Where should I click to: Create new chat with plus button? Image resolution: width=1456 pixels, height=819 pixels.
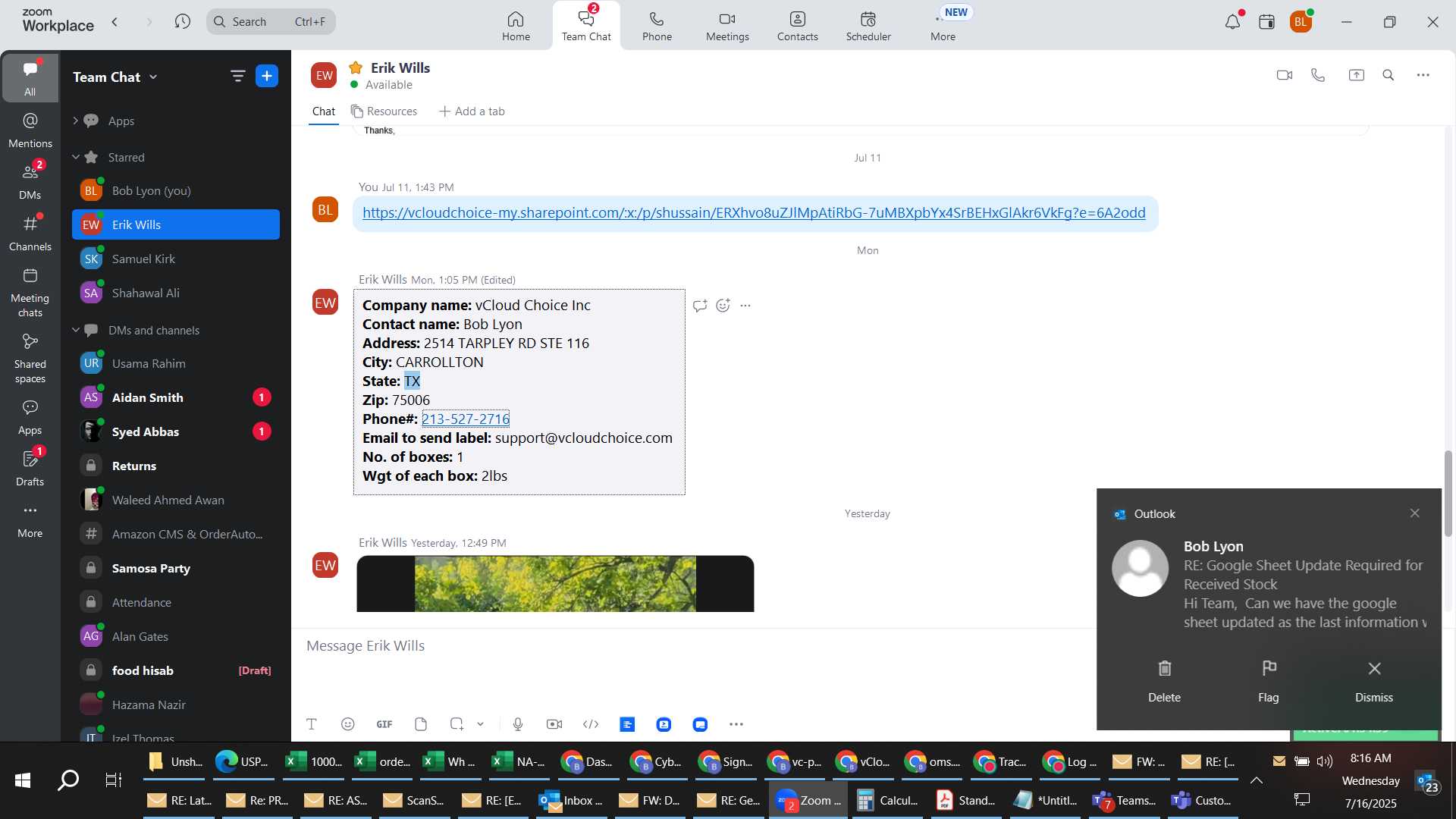click(267, 76)
